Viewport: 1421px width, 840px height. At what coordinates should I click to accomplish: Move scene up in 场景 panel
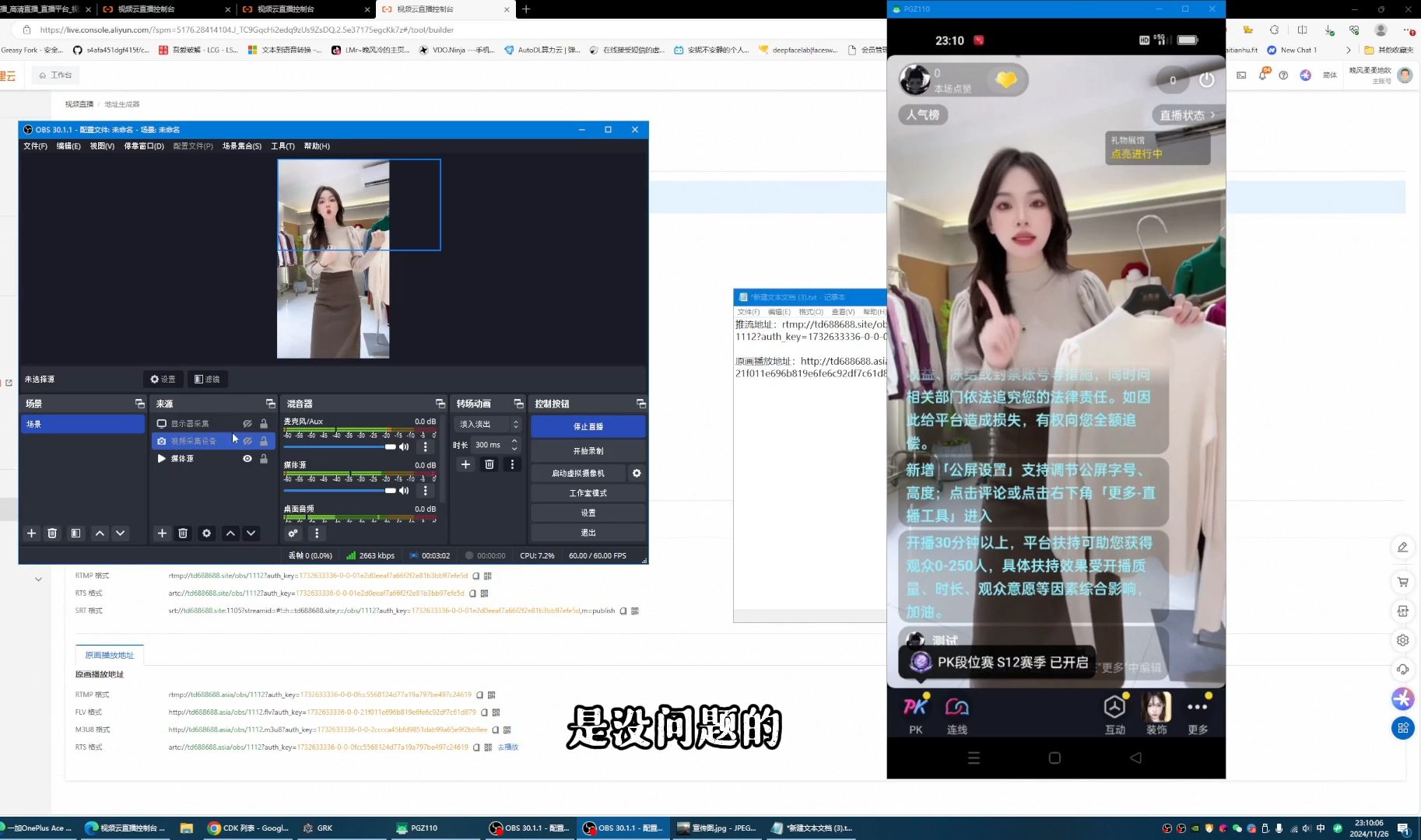(100, 534)
